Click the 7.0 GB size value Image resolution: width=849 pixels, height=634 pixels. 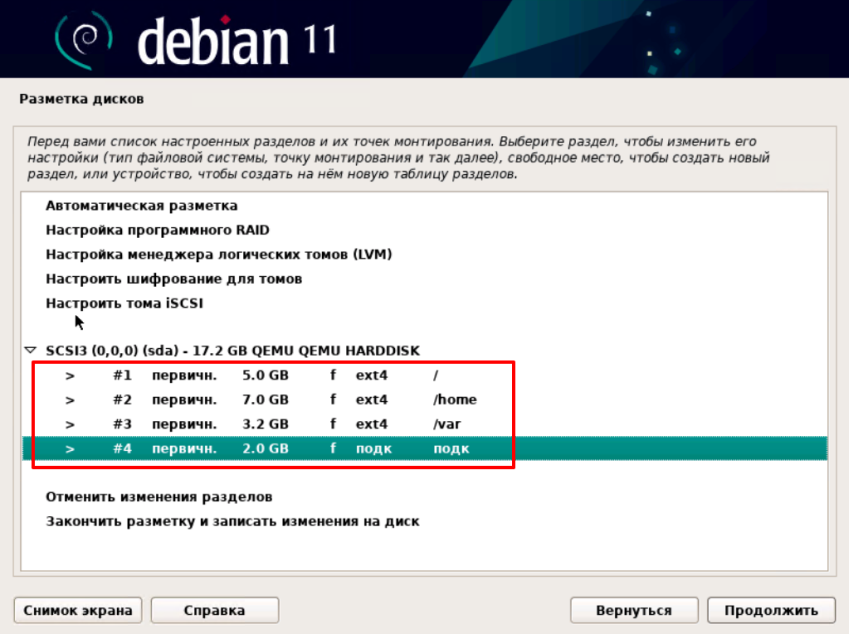click(265, 400)
